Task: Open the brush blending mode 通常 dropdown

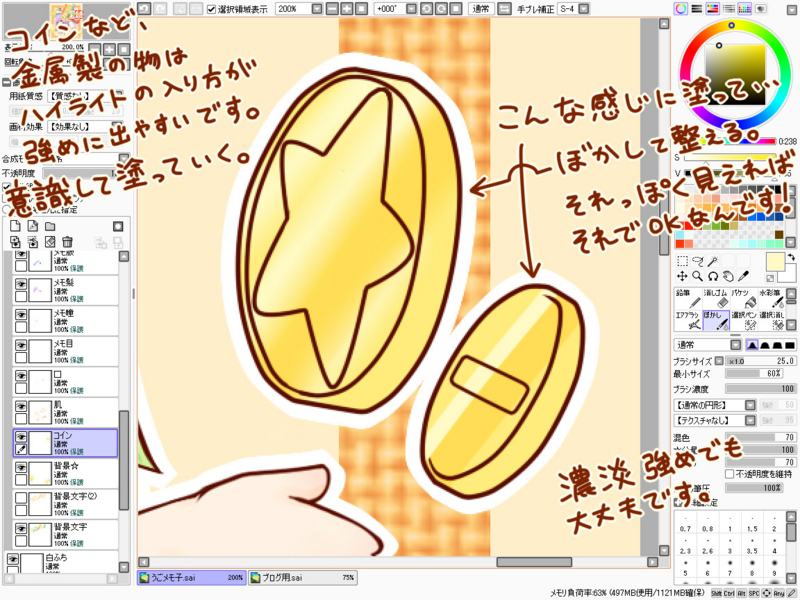Action: [733, 346]
